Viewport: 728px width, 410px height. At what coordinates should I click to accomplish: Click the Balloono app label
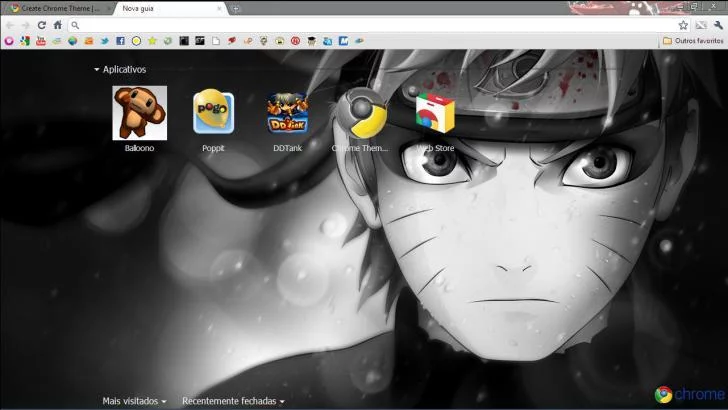tap(139, 148)
